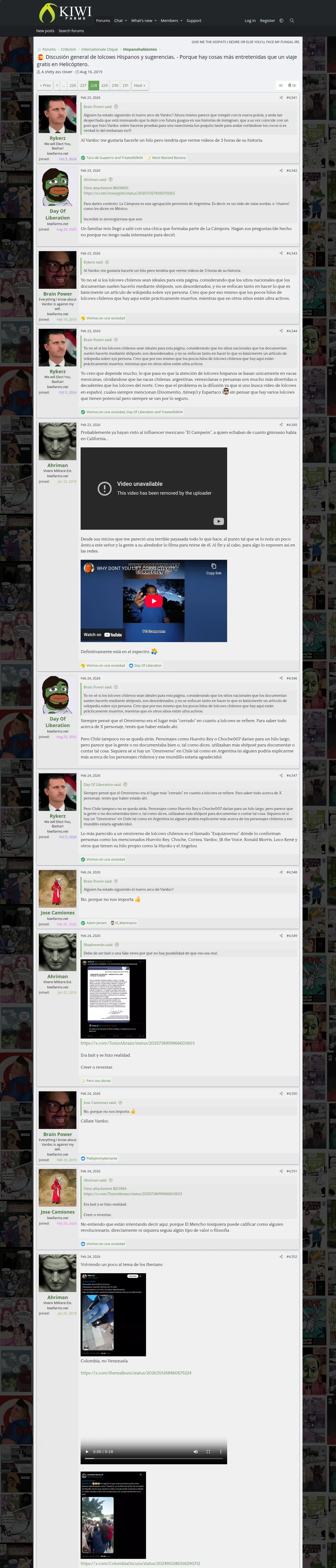The width and height of the screenshot is (336, 1568).
Task: Click the share icon on post #4,552
Action: coord(281,1256)
